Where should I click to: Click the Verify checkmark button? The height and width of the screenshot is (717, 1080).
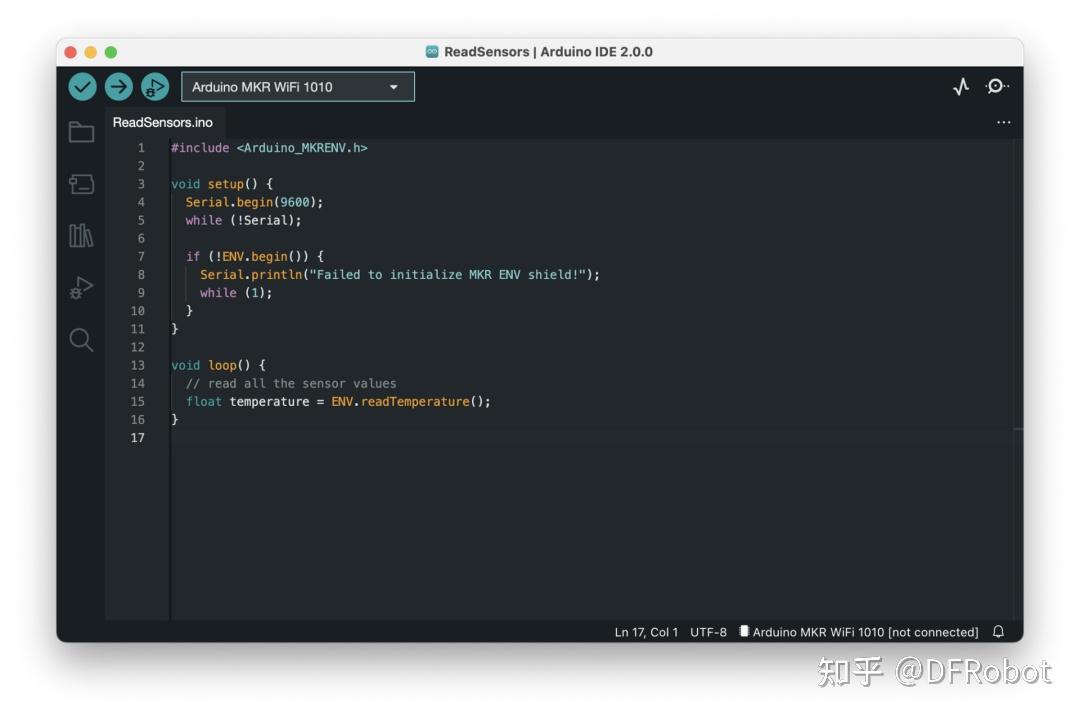point(83,86)
